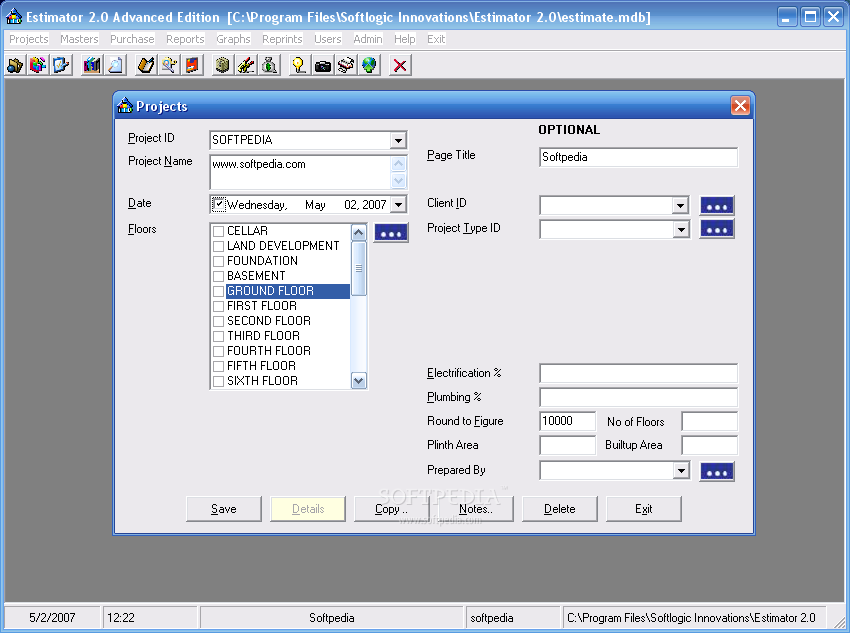Screen dimensions: 850x633
Task: Tick the CELLAR floor checkbox
Action: tap(218, 231)
